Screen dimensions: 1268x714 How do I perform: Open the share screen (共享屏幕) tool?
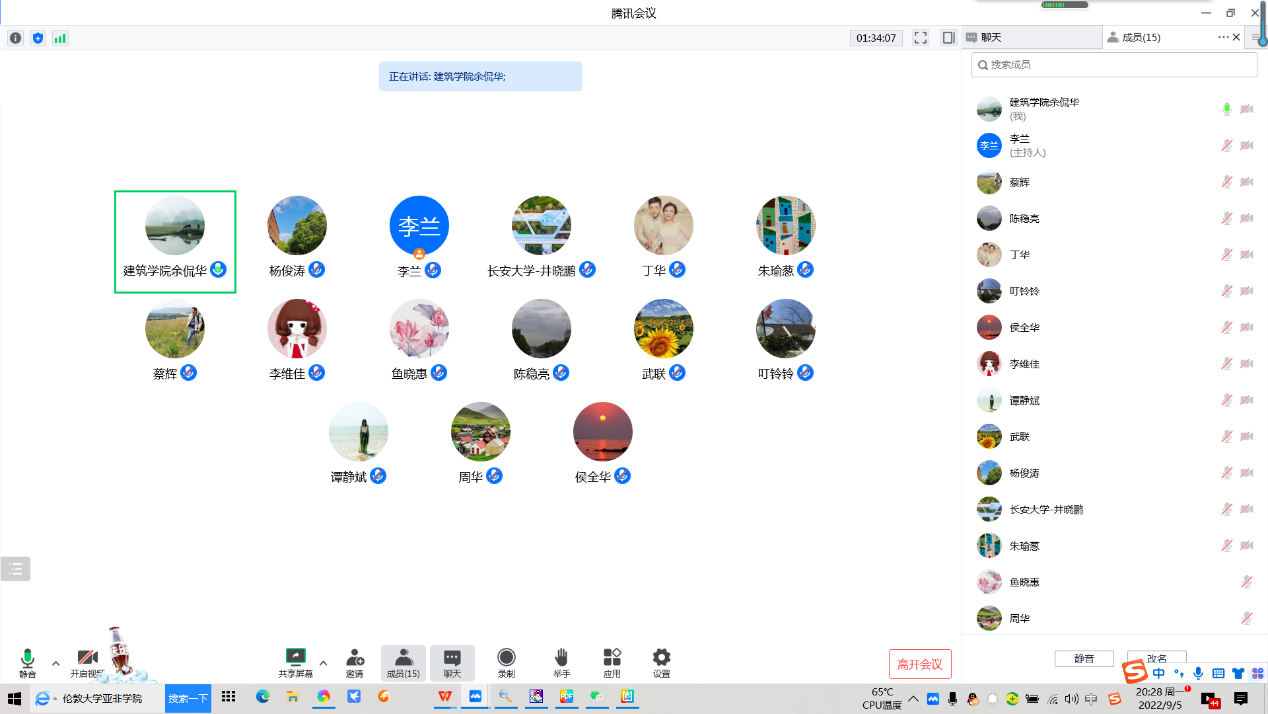pyautogui.click(x=295, y=661)
